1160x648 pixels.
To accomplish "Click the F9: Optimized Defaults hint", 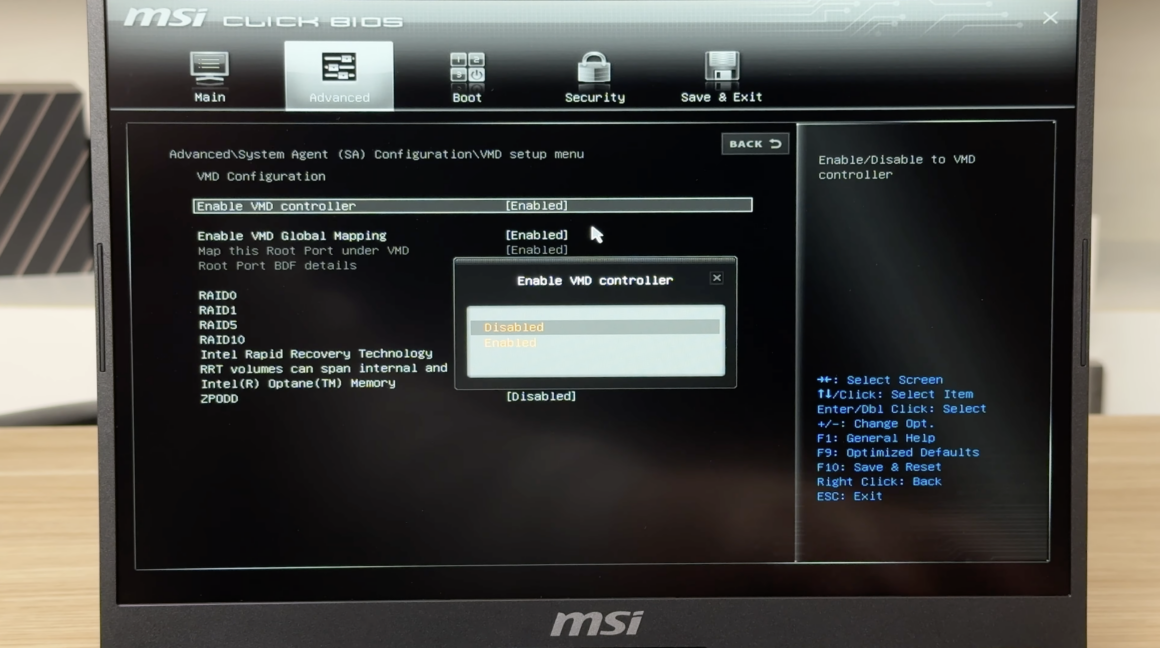I will (897, 453).
